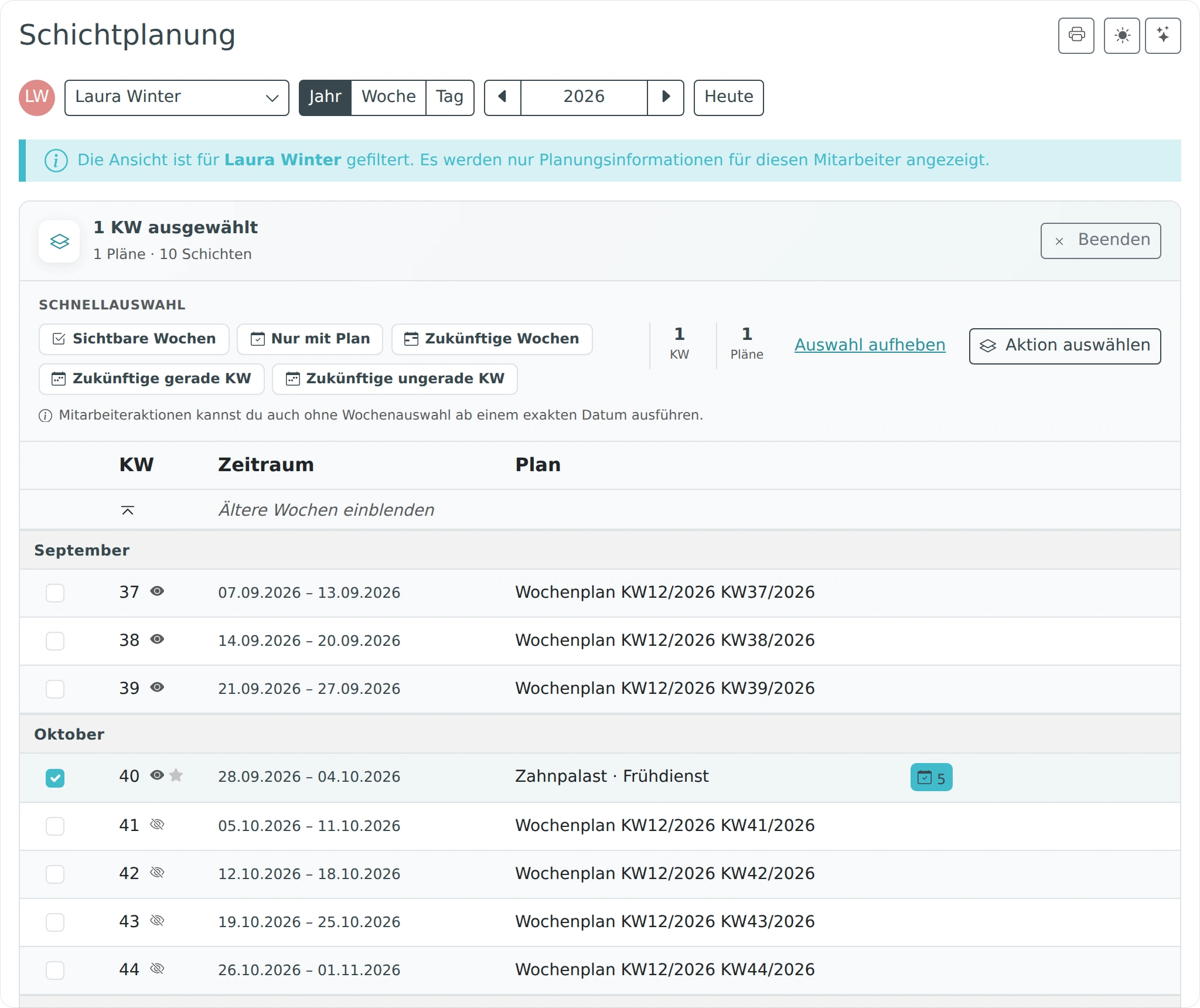Click the LW avatar circle

[37, 97]
